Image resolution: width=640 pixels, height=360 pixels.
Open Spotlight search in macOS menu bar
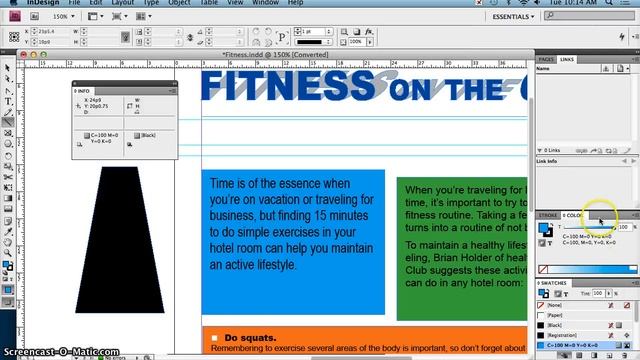pos(609,3)
